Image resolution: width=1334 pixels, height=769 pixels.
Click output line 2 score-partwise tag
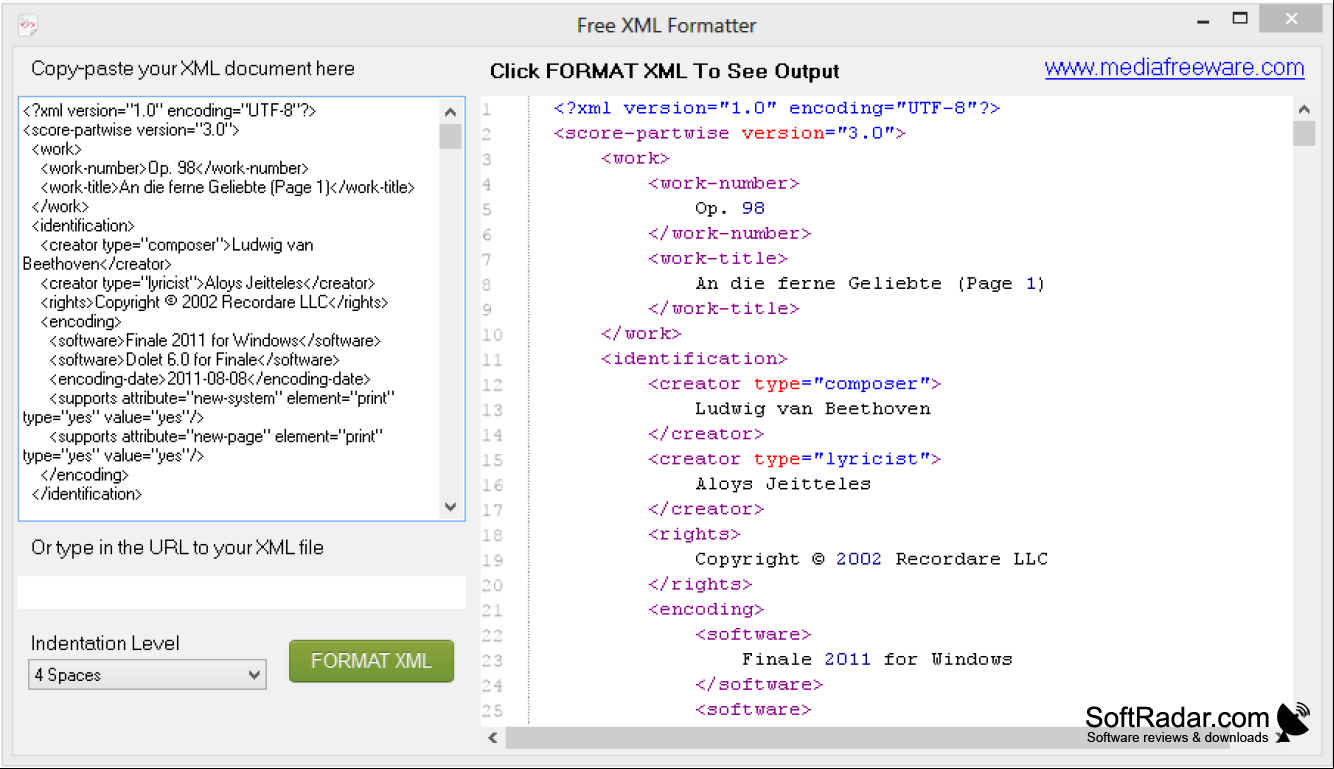point(730,133)
